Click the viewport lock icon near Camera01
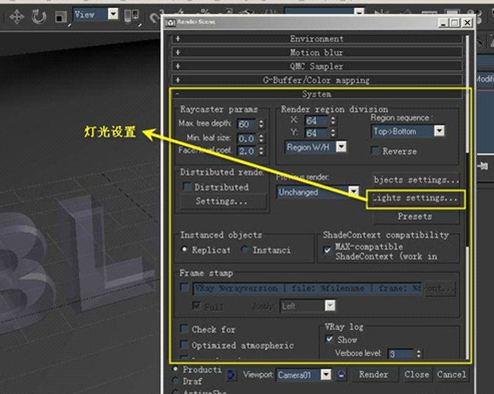494x394 pixels. 341,375
